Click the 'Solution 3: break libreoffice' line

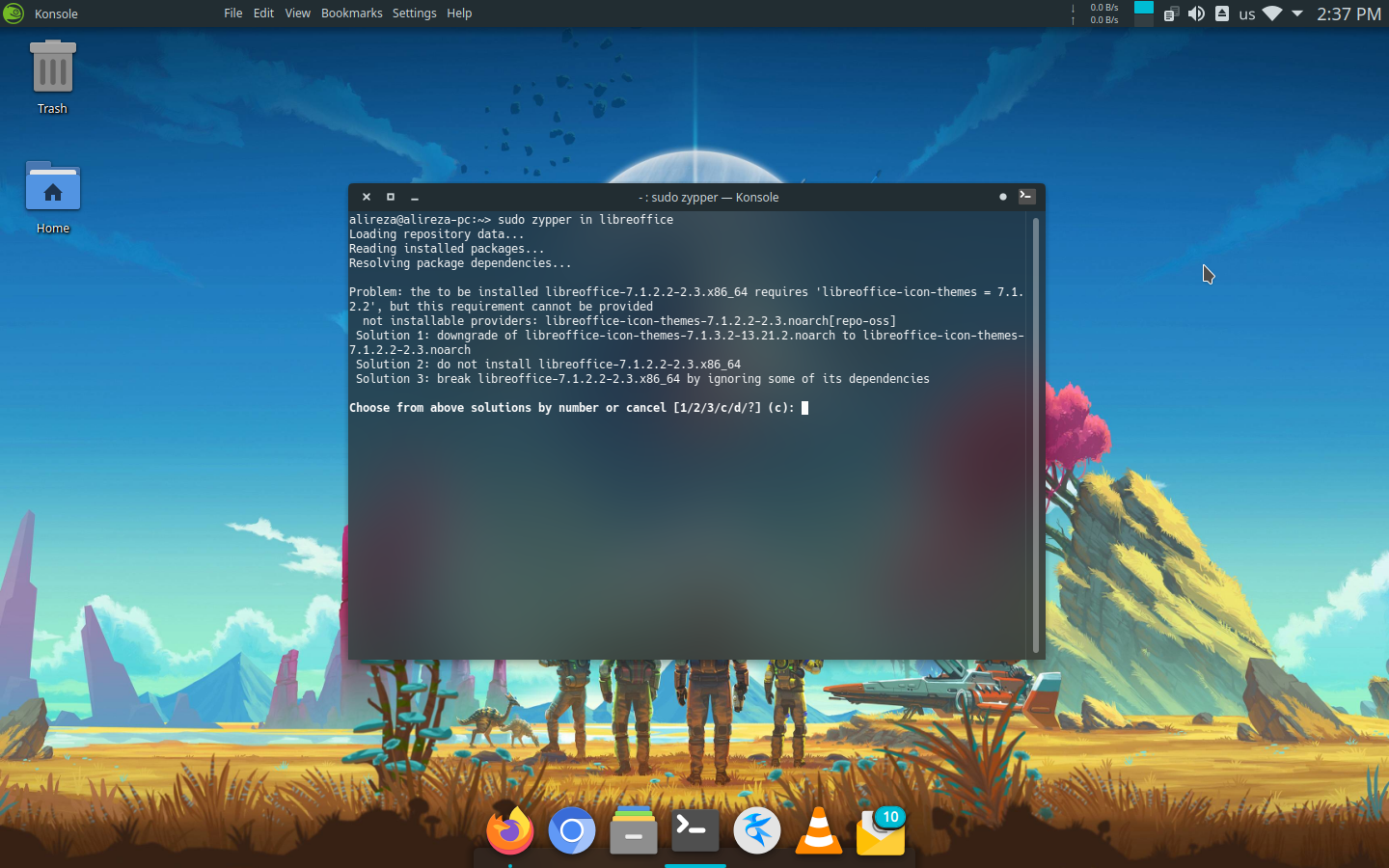[x=642, y=379]
